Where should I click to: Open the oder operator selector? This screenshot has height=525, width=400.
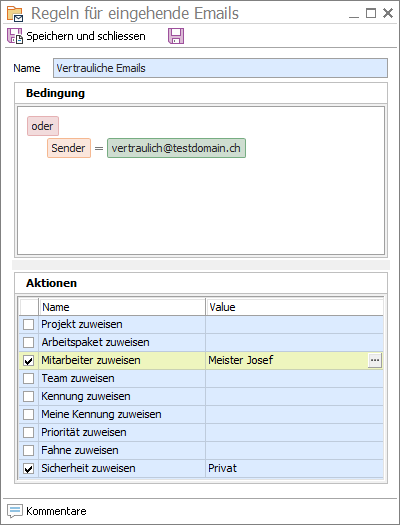coord(43,126)
